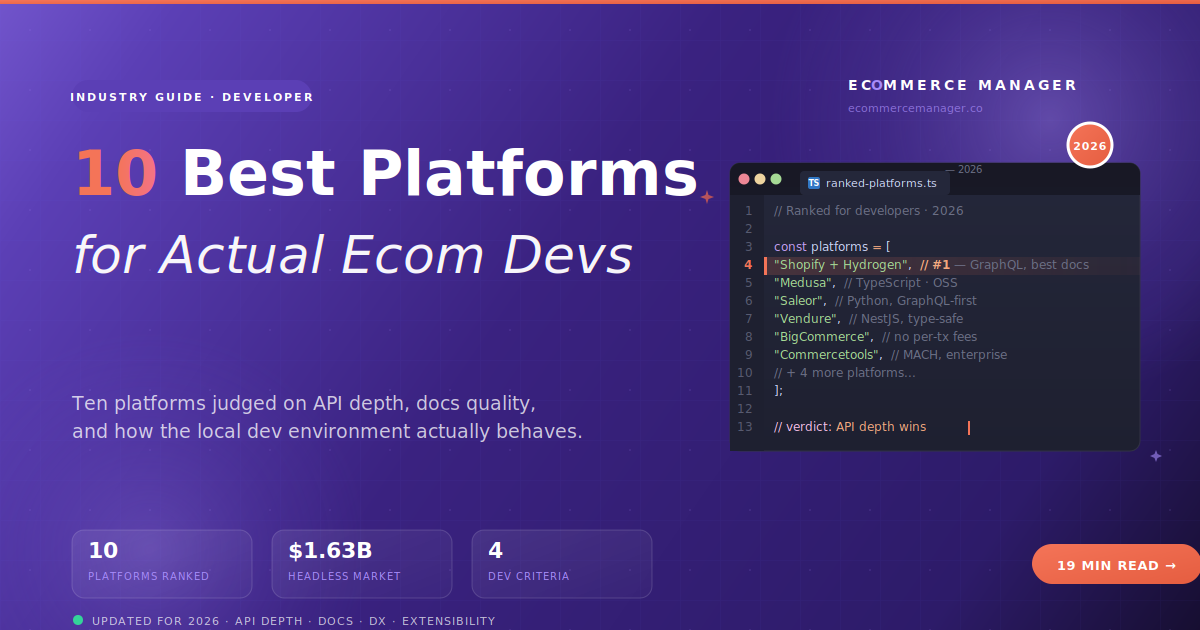Click the "UPDATED FOR 2026 · API DEPTH" footer text
The width and height of the screenshot is (1200, 630).
[293, 621]
